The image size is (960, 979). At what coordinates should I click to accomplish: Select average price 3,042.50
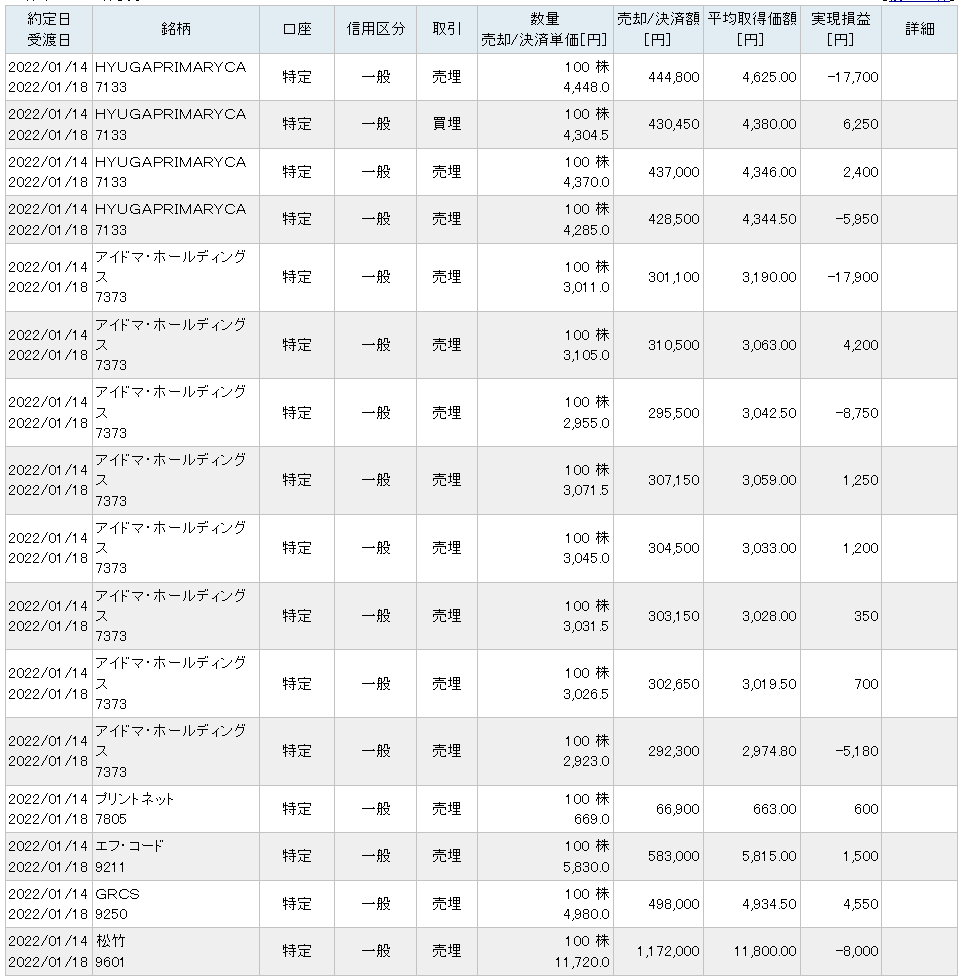tap(769, 413)
